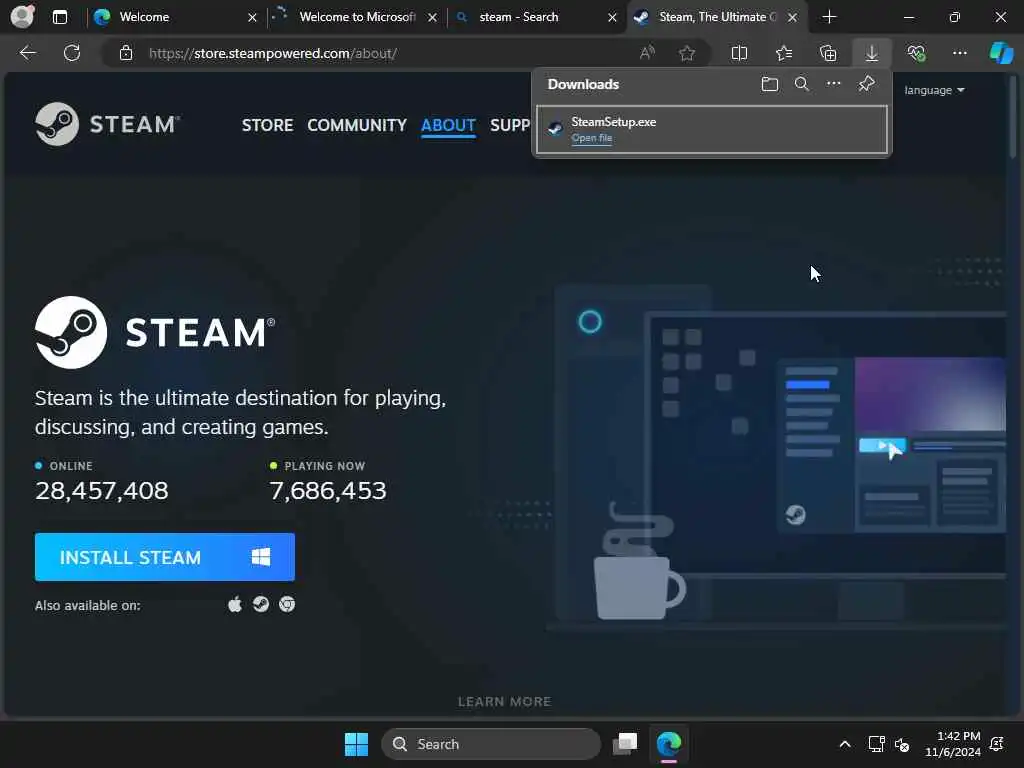Image resolution: width=1024 pixels, height=768 pixels.
Task: Open the Favorites list
Action: [x=784, y=53]
